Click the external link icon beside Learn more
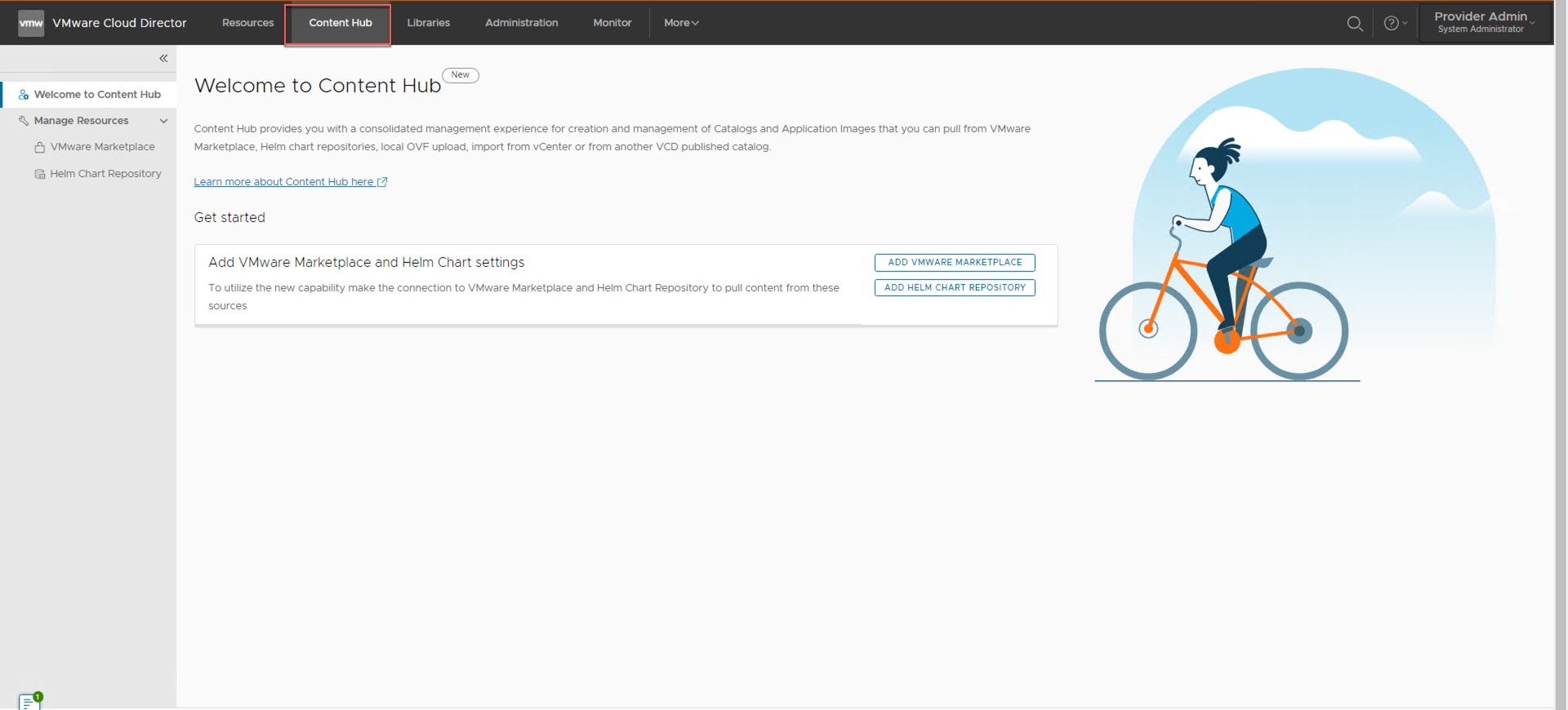 [382, 182]
